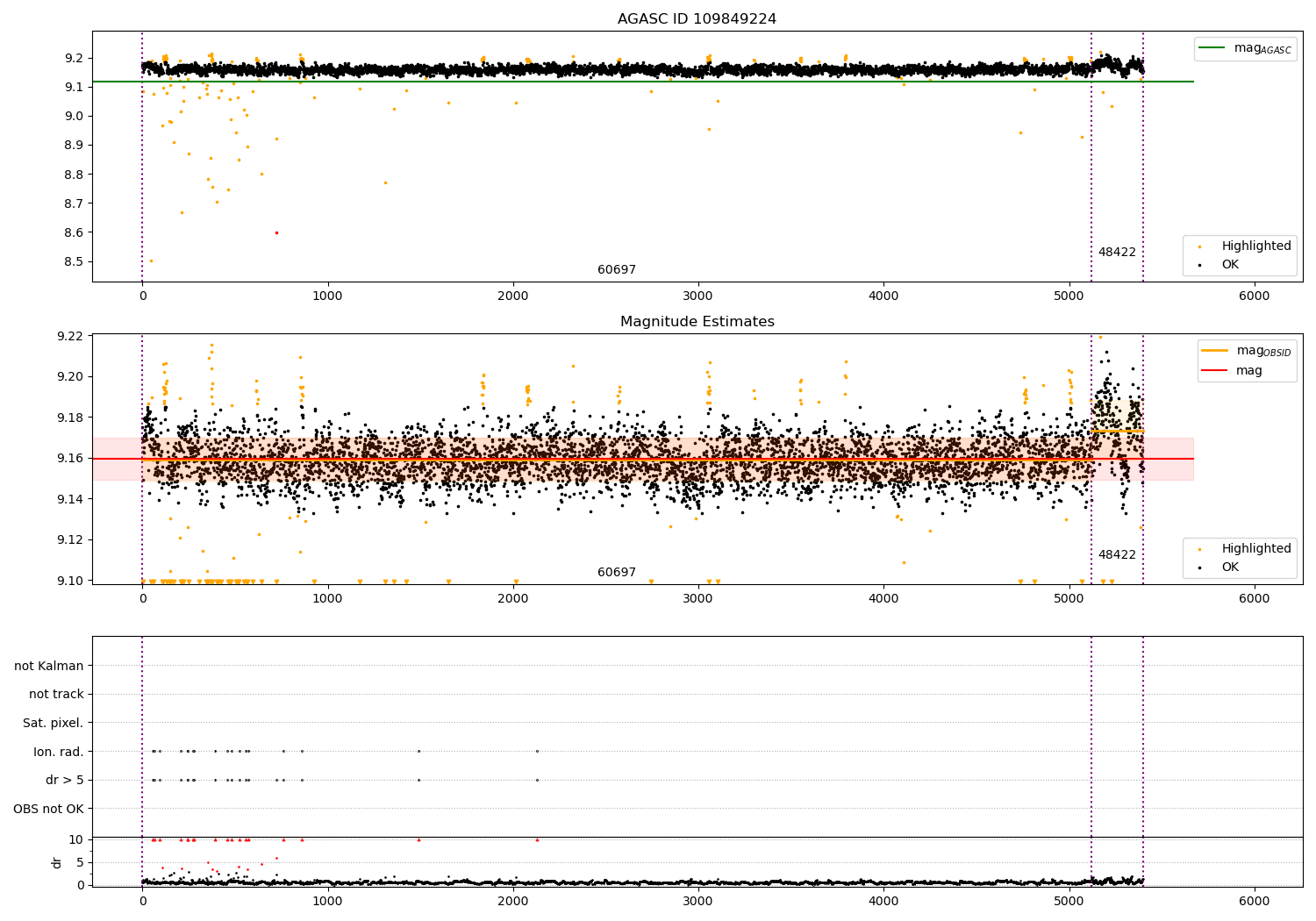Click the 'OBS not OK' row label

click(48, 809)
